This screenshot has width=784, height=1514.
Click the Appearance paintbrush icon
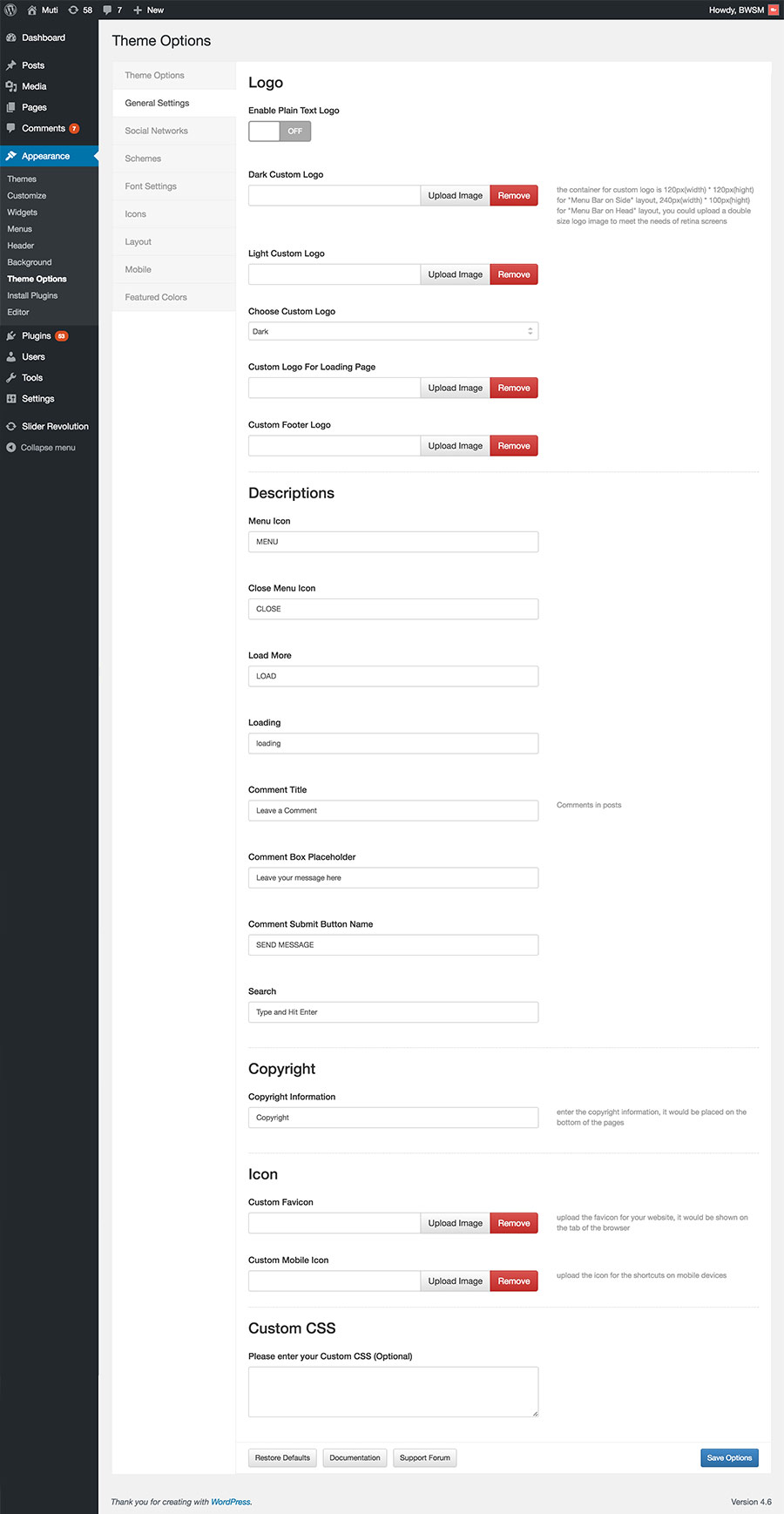pyautogui.click(x=11, y=156)
